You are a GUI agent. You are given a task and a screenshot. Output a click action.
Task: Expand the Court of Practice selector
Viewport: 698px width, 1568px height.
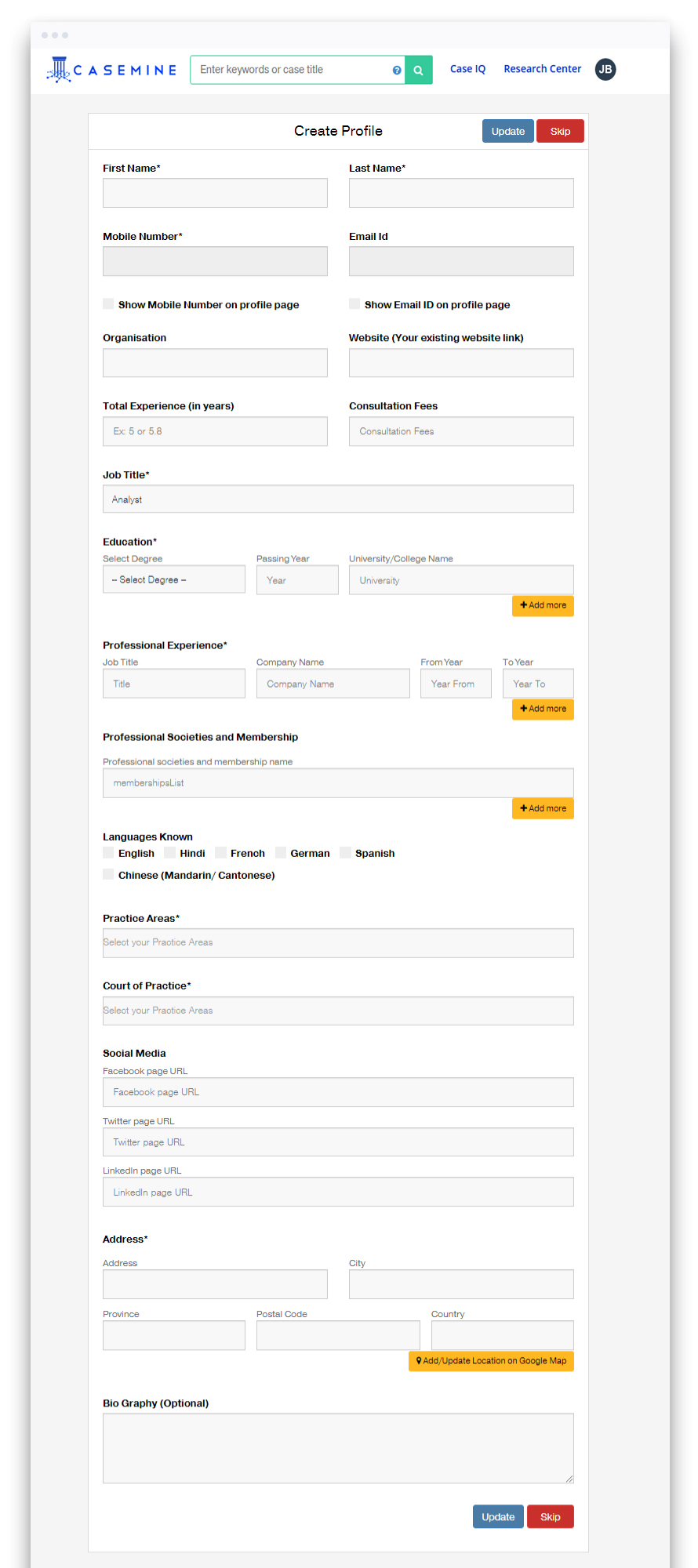(338, 1011)
